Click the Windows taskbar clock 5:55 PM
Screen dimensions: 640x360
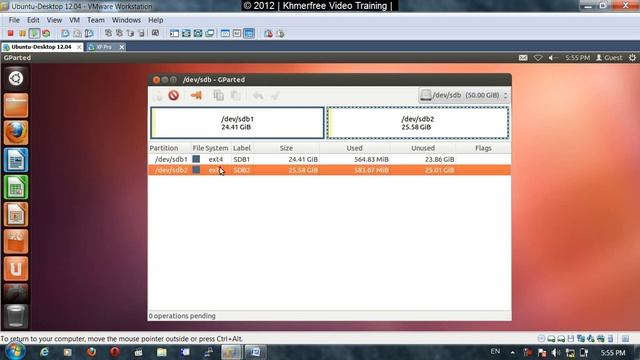tap(613, 353)
